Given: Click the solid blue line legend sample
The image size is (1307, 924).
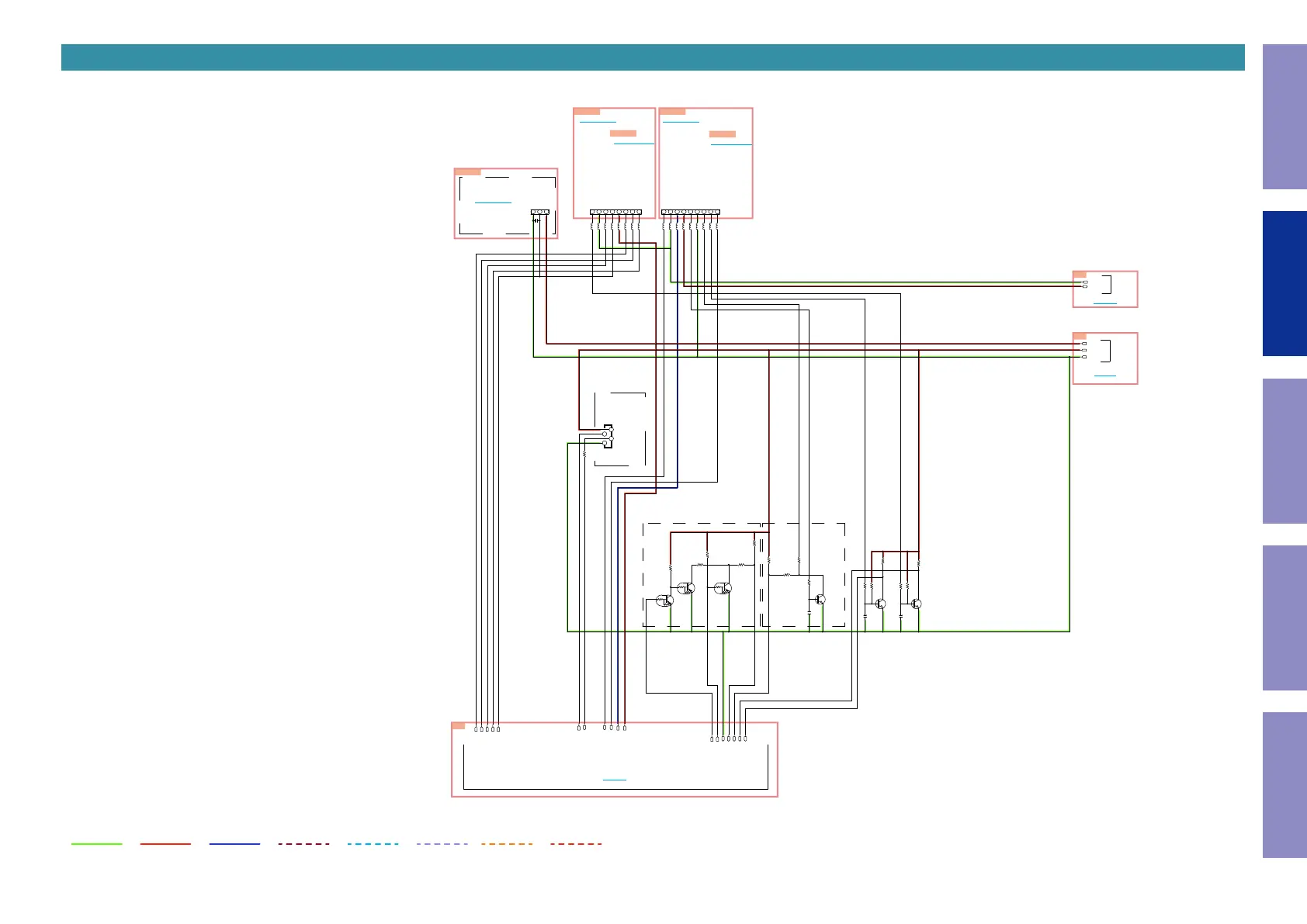Looking at the screenshot, I should (x=234, y=844).
